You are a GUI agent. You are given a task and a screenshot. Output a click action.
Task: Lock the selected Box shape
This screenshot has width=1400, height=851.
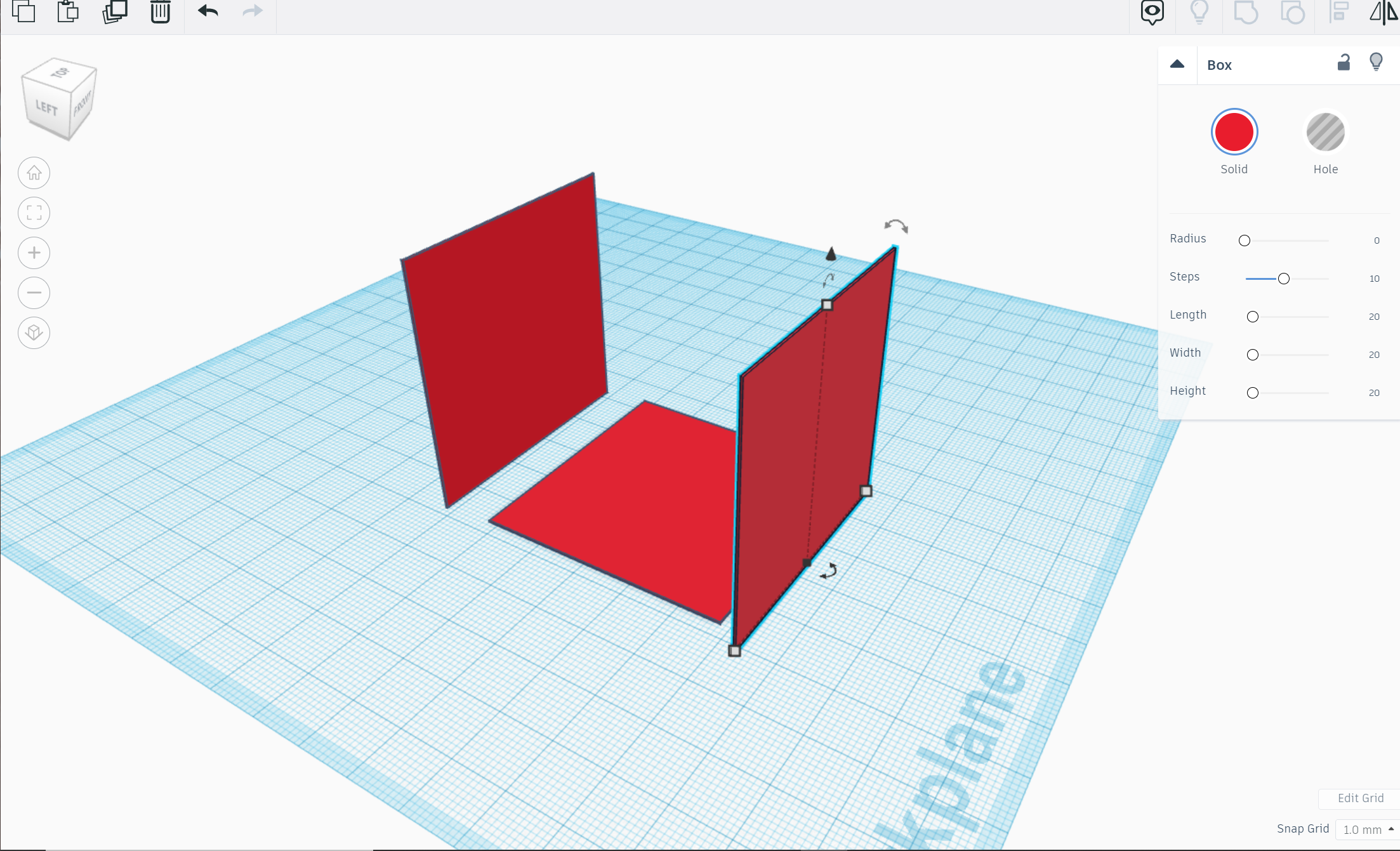click(1344, 63)
